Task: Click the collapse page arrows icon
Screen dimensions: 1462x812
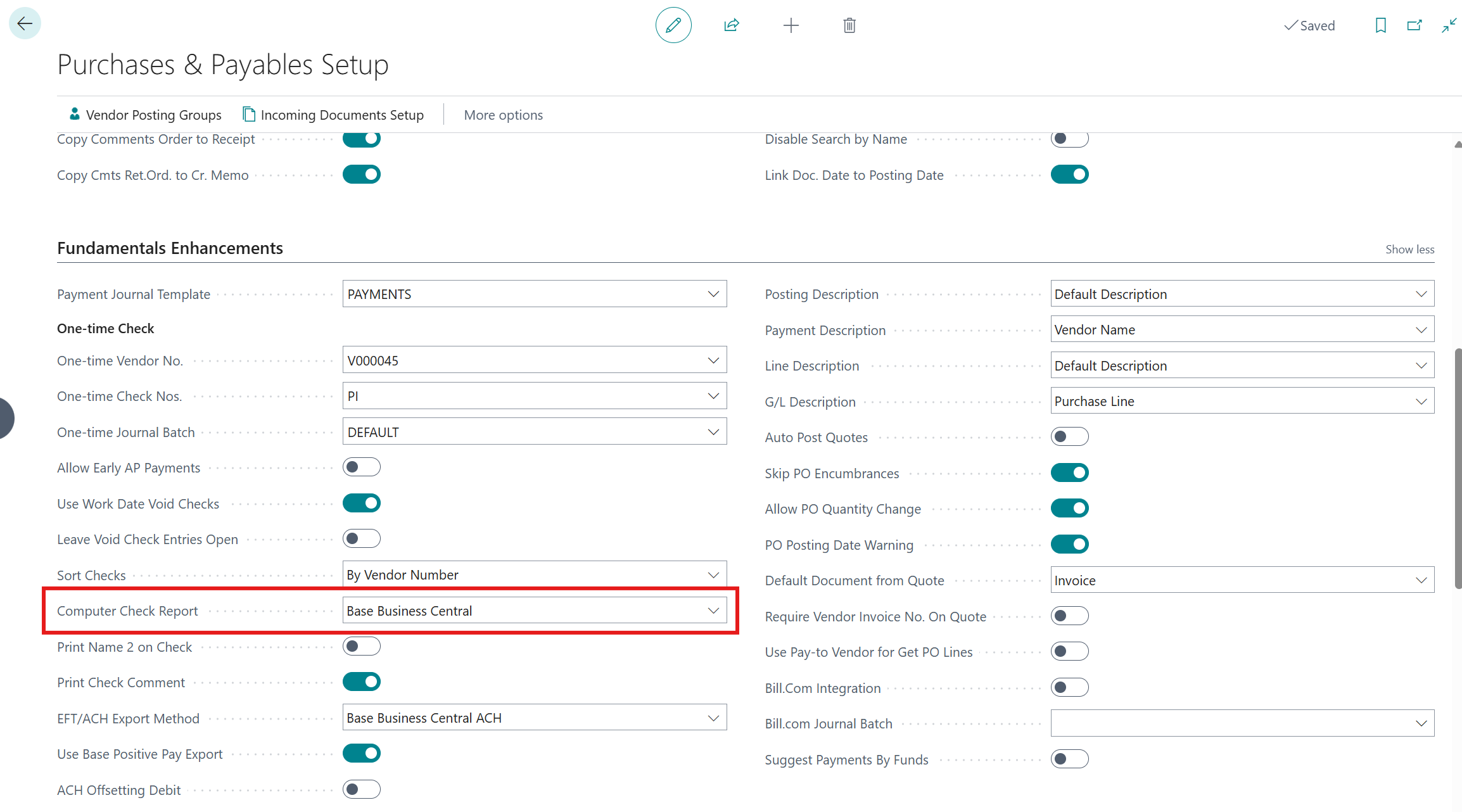Action: click(x=1449, y=25)
